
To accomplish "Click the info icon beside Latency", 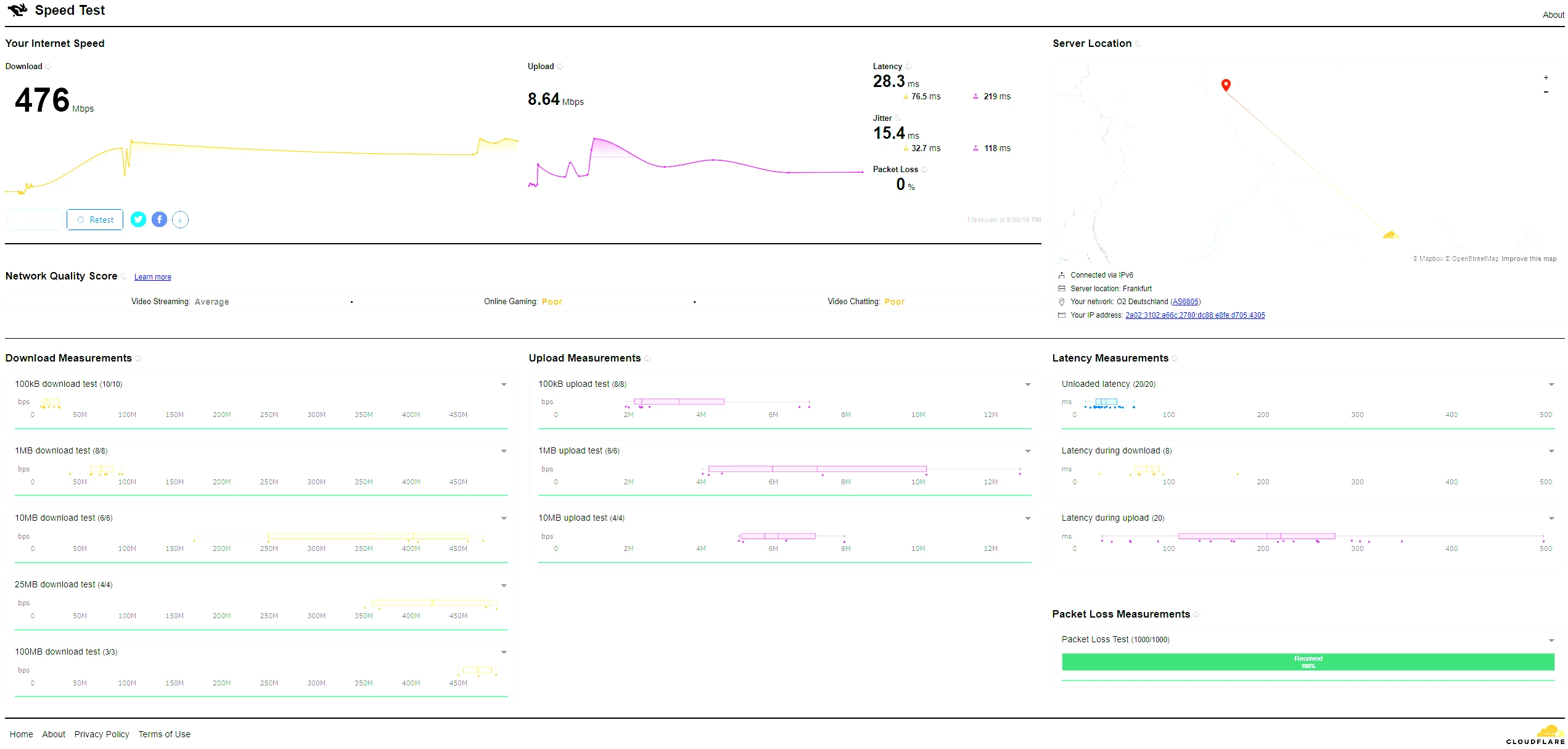I will [908, 67].
